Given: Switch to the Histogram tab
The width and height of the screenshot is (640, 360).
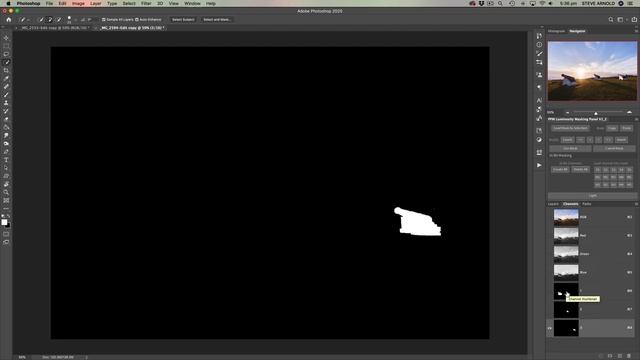Looking at the screenshot, I should (556, 31).
